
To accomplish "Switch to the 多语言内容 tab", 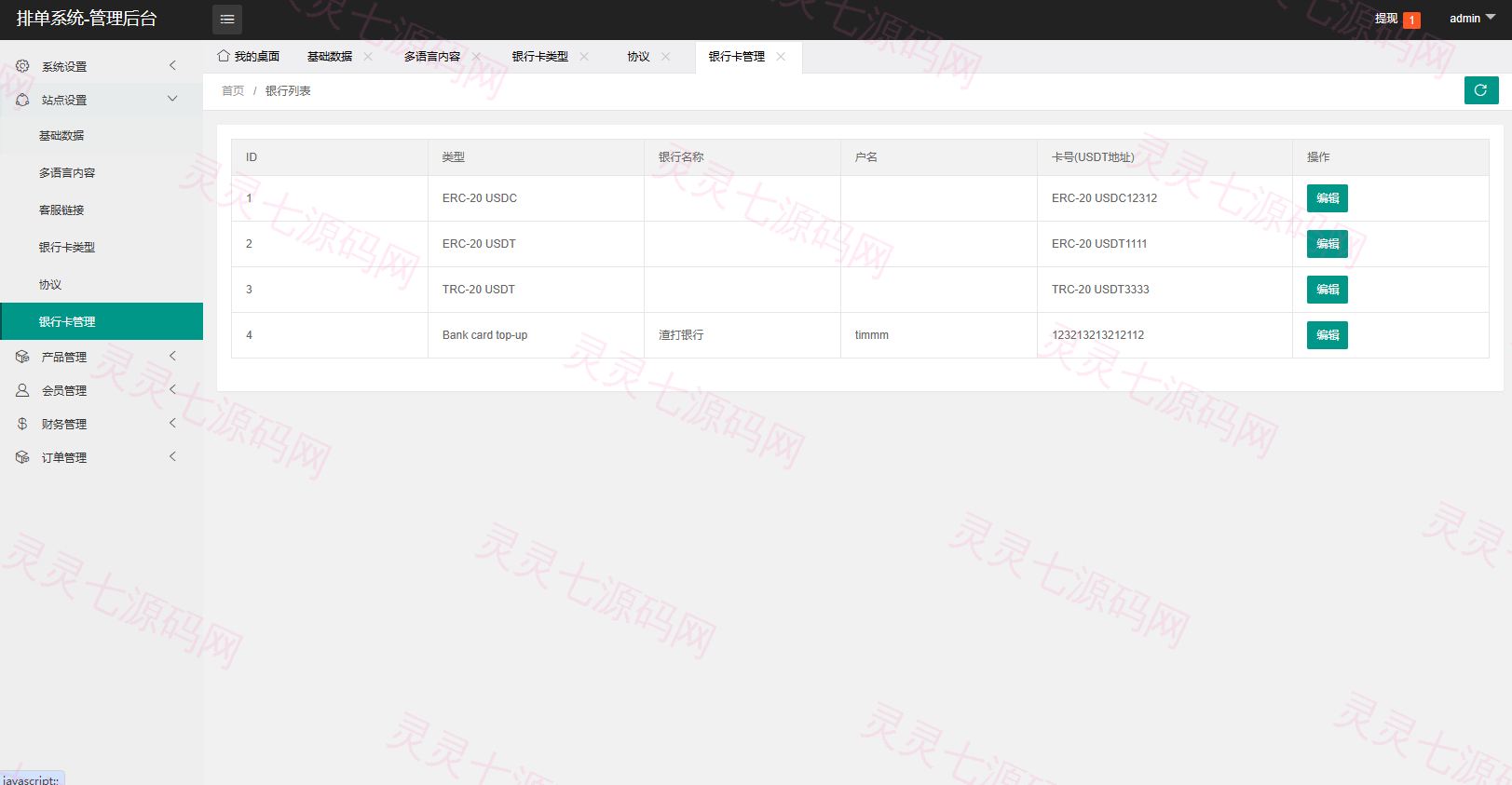I will pyautogui.click(x=432, y=57).
